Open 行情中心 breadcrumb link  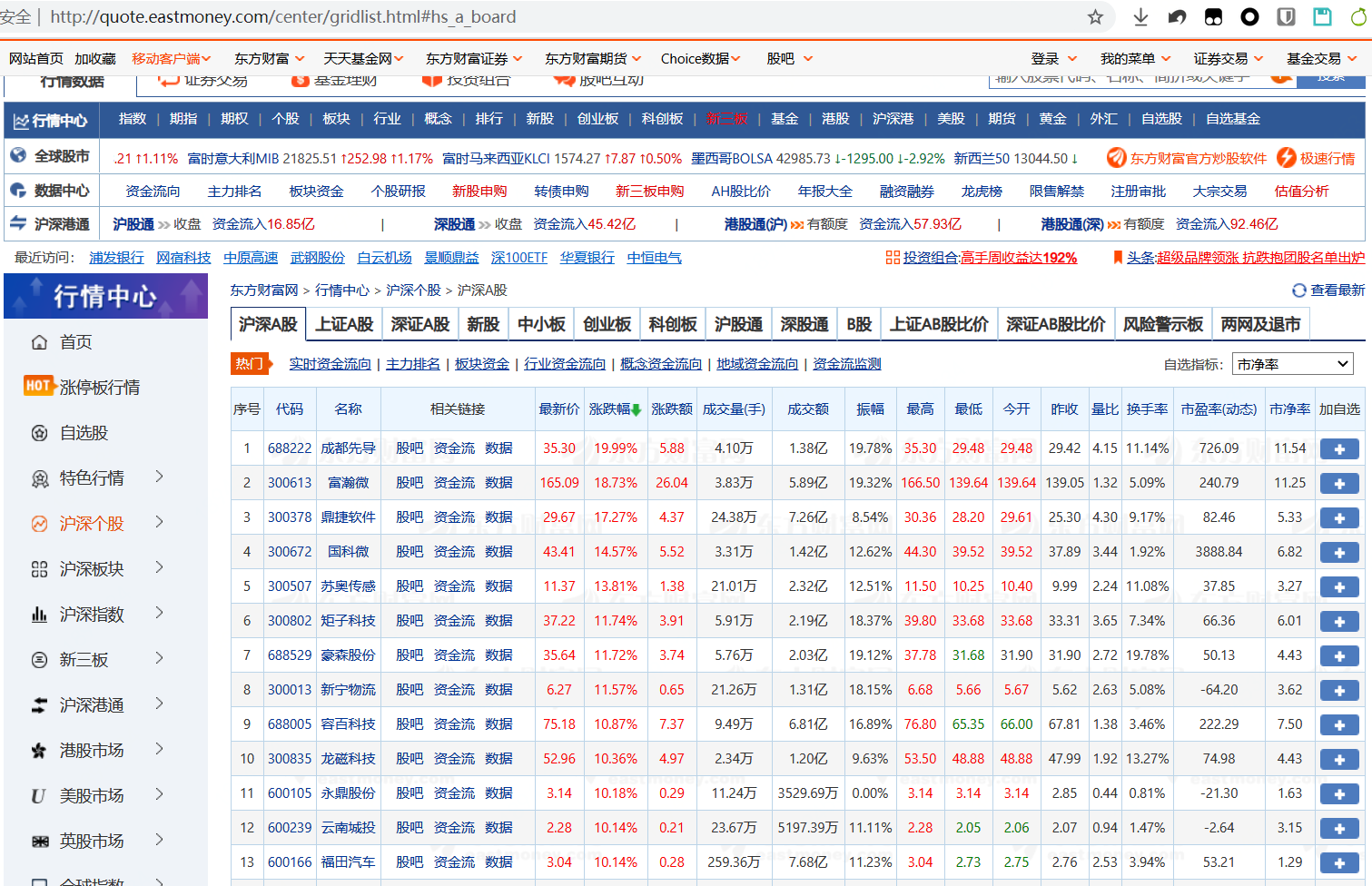click(x=342, y=290)
